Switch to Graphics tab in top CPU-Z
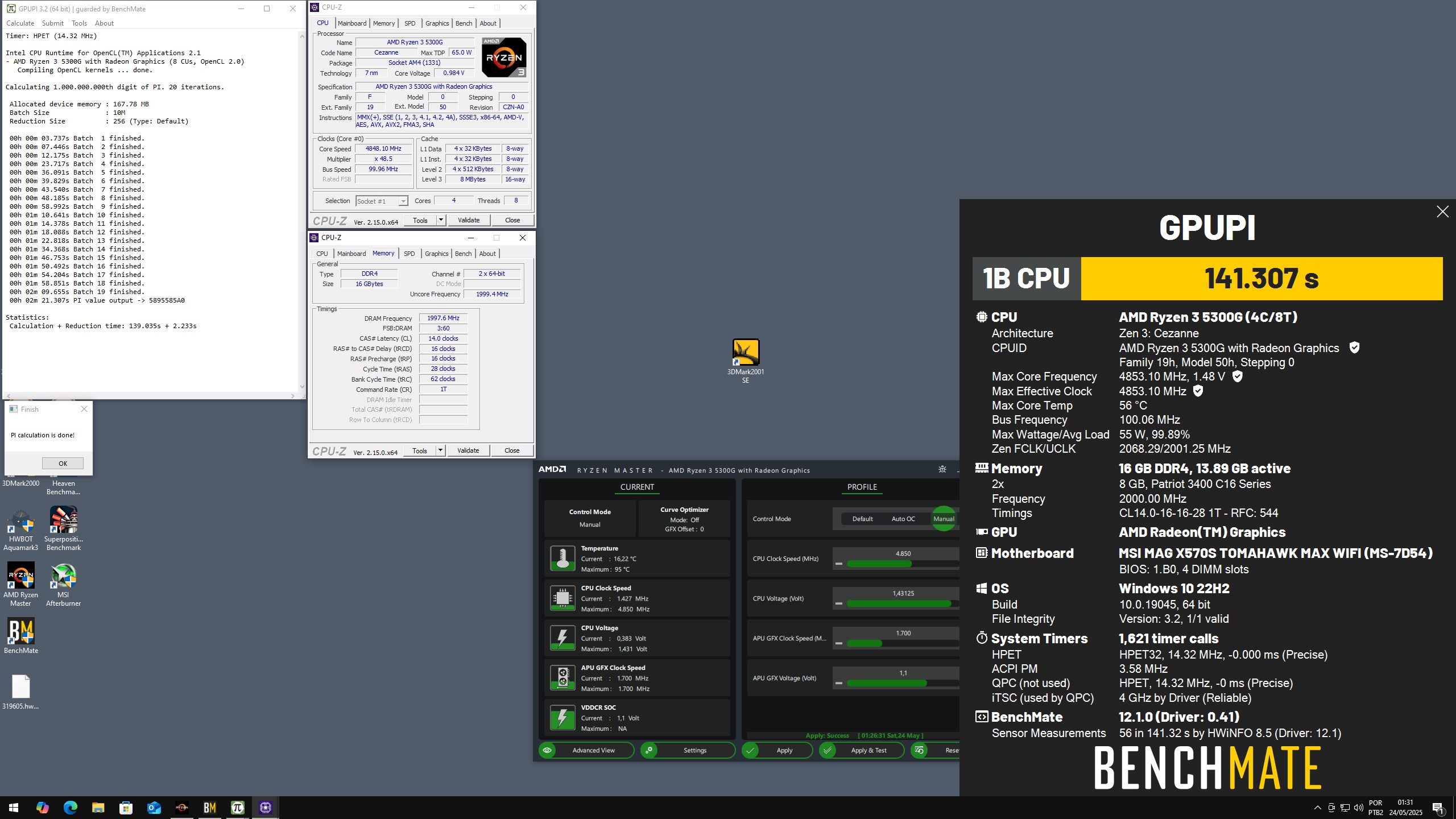1456x819 pixels. [x=437, y=23]
